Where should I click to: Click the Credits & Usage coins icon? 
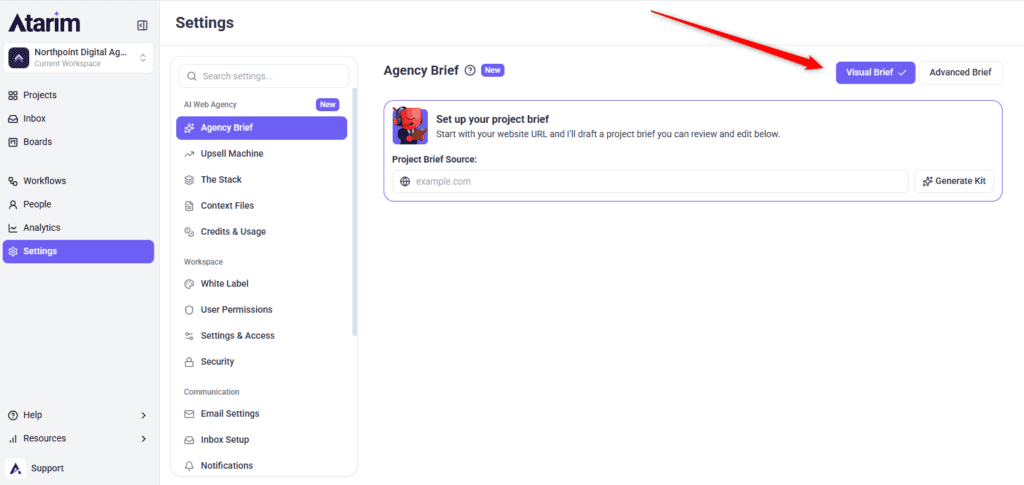pos(189,232)
